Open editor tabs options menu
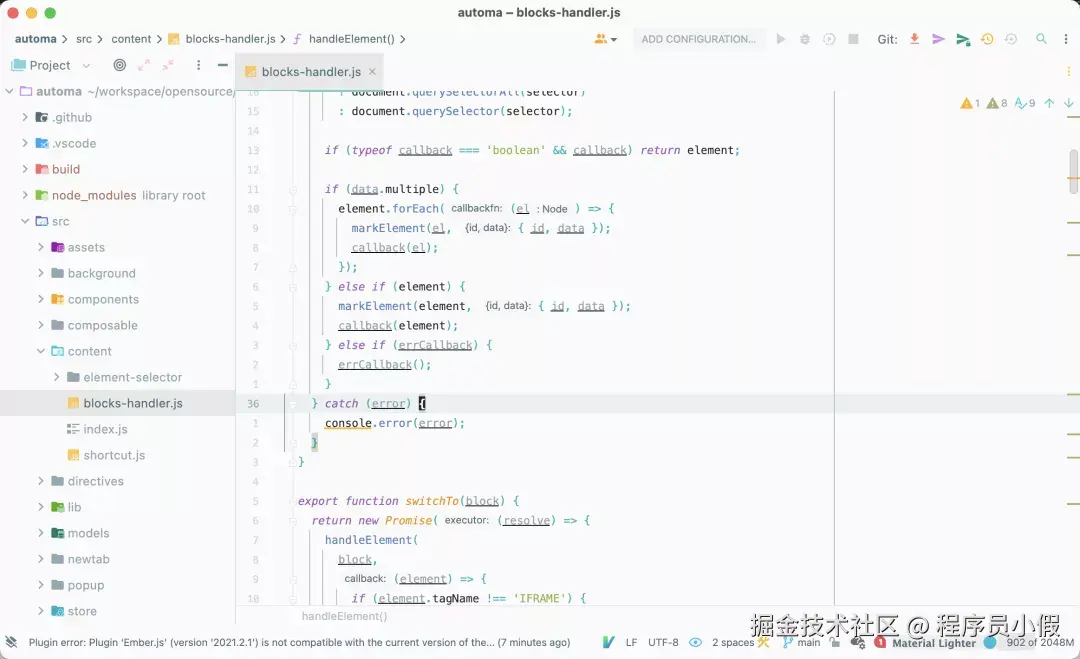Screen dimensions: 1080x659 pyautogui.click(x=1068, y=72)
